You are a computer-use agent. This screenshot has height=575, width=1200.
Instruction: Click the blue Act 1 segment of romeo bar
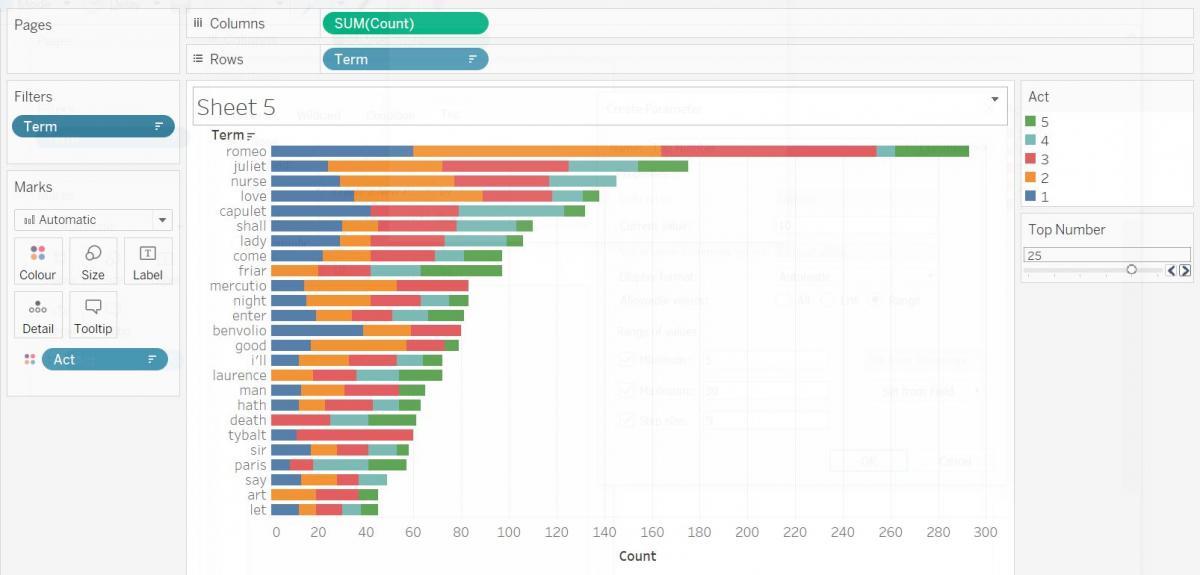pos(342,151)
